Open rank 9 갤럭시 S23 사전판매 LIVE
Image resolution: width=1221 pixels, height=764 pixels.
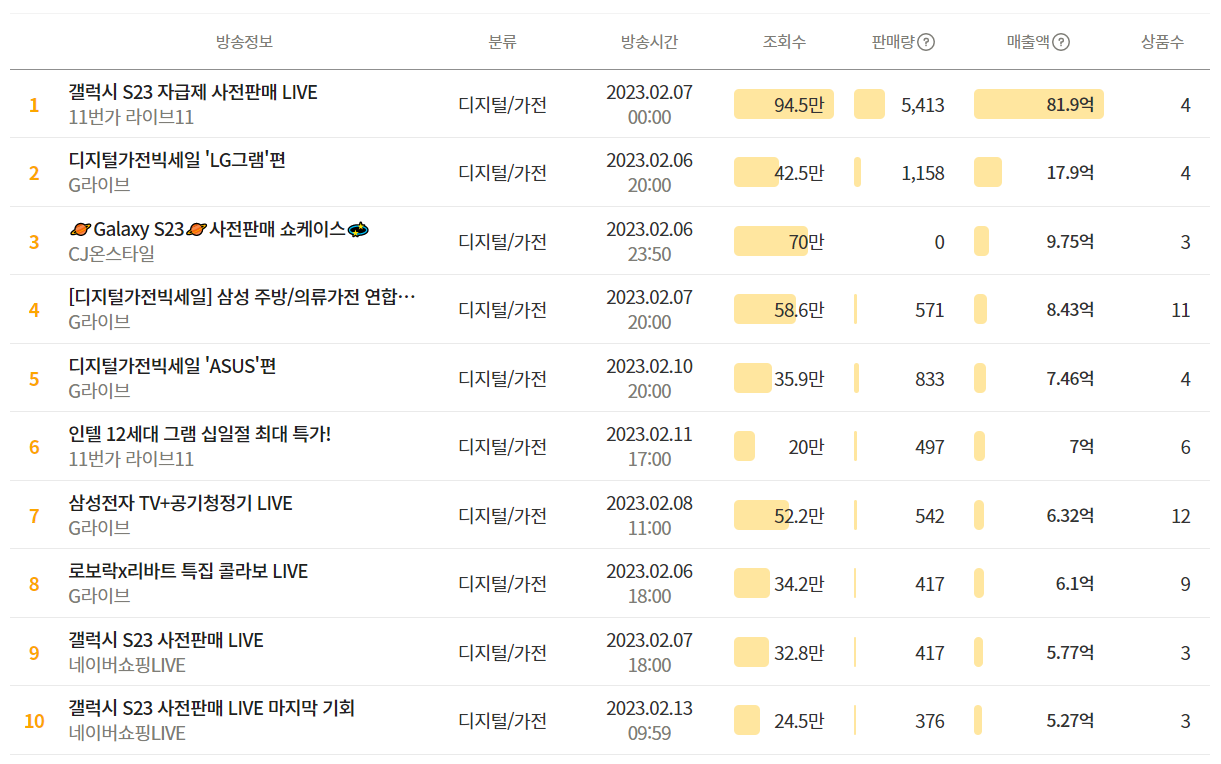pos(166,640)
